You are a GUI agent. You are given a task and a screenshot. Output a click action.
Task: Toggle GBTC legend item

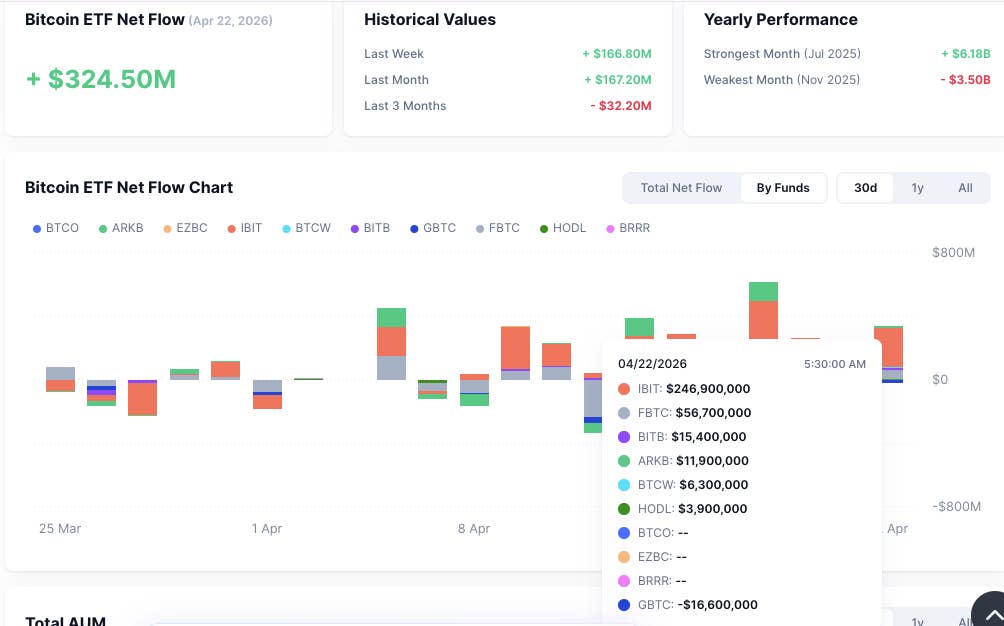(x=432, y=228)
